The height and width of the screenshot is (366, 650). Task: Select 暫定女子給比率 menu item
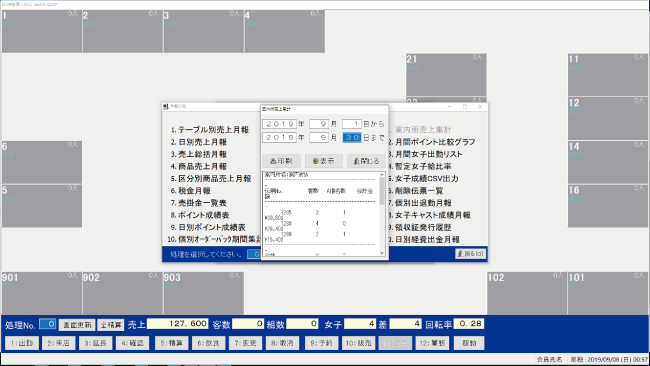pos(420,166)
